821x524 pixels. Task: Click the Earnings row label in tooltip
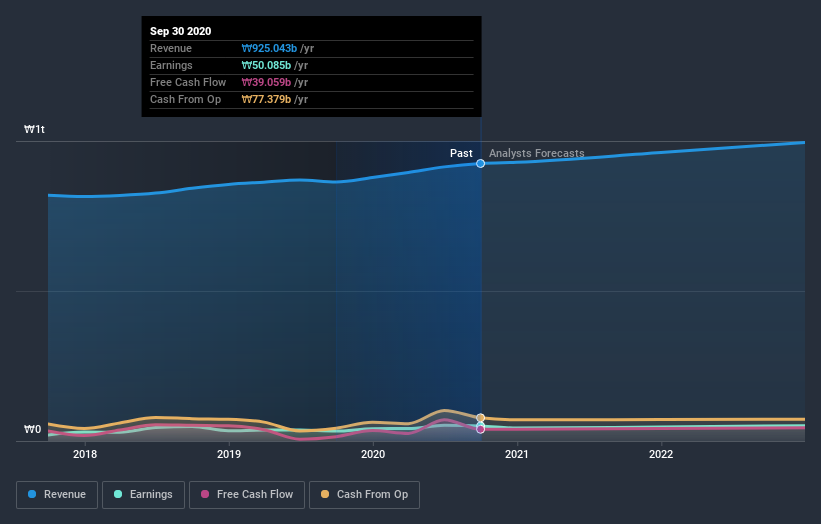pyautogui.click(x=171, y=65)
